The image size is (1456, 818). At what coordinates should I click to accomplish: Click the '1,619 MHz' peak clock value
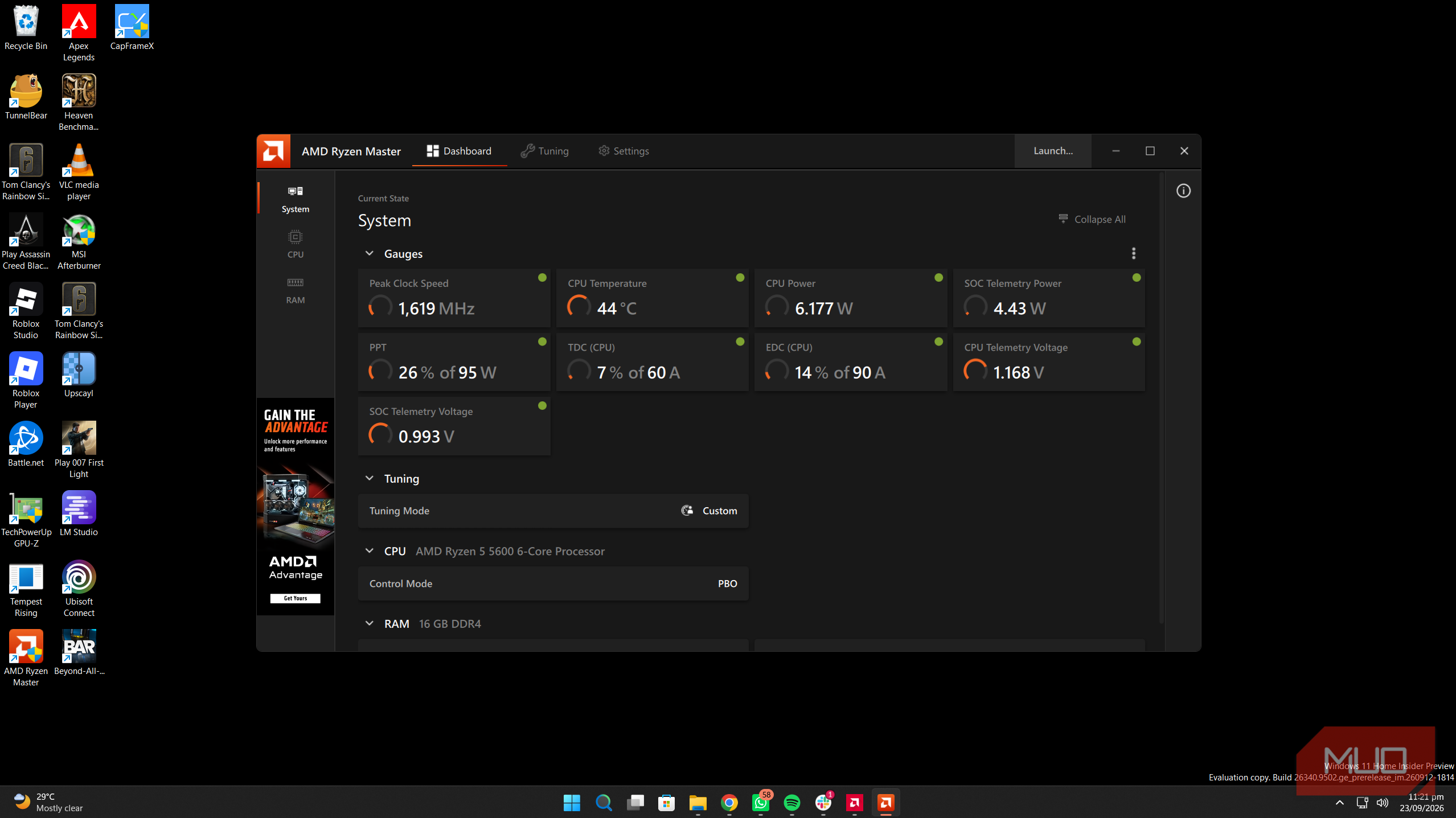pyautogui.click(x=436, y=309)
